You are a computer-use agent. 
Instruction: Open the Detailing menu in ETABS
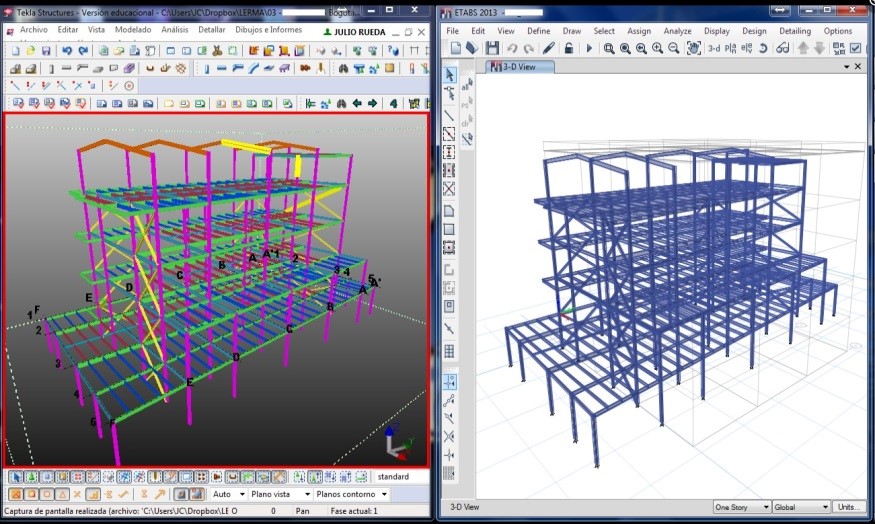(x=795, y=31)
